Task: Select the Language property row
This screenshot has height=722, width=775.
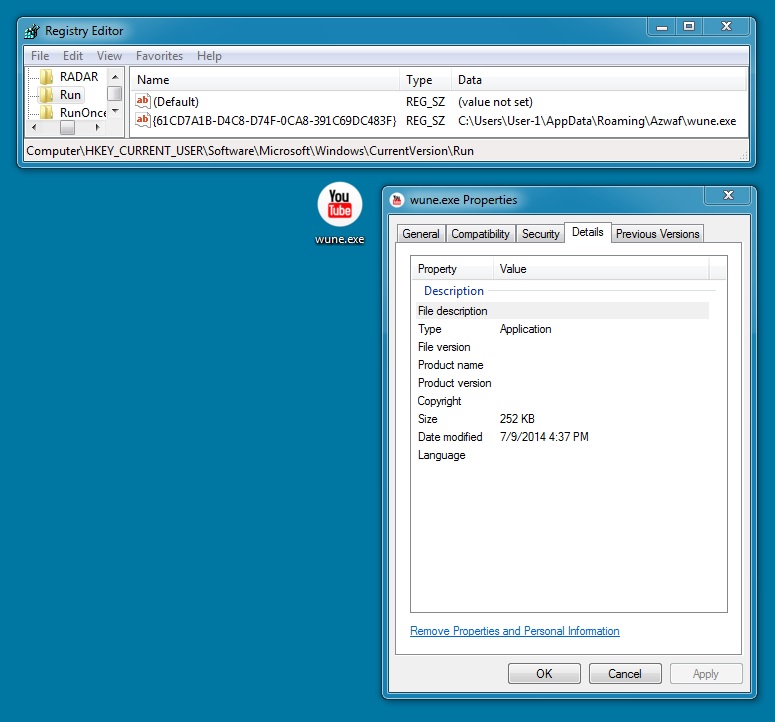Action: coord(562,455)
